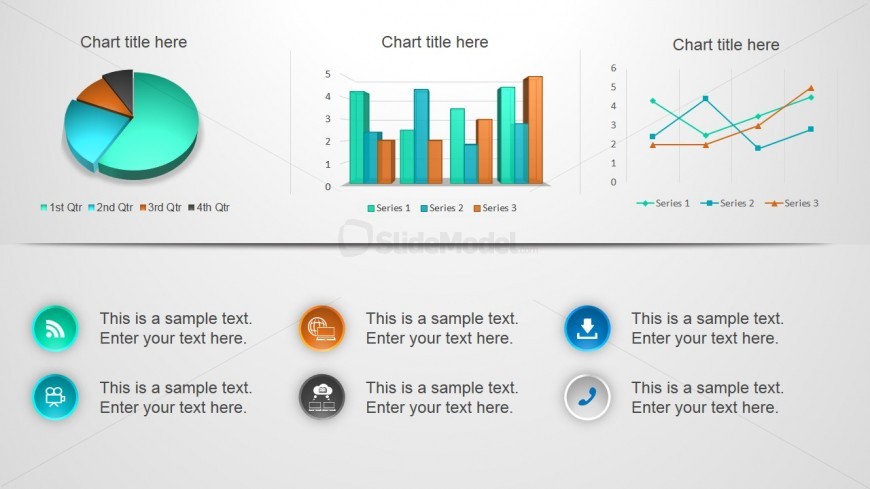This screenshot has height=489, width=870.
Task: Select the orange triangle endpoint on line chart
Action: coord(811,88)
